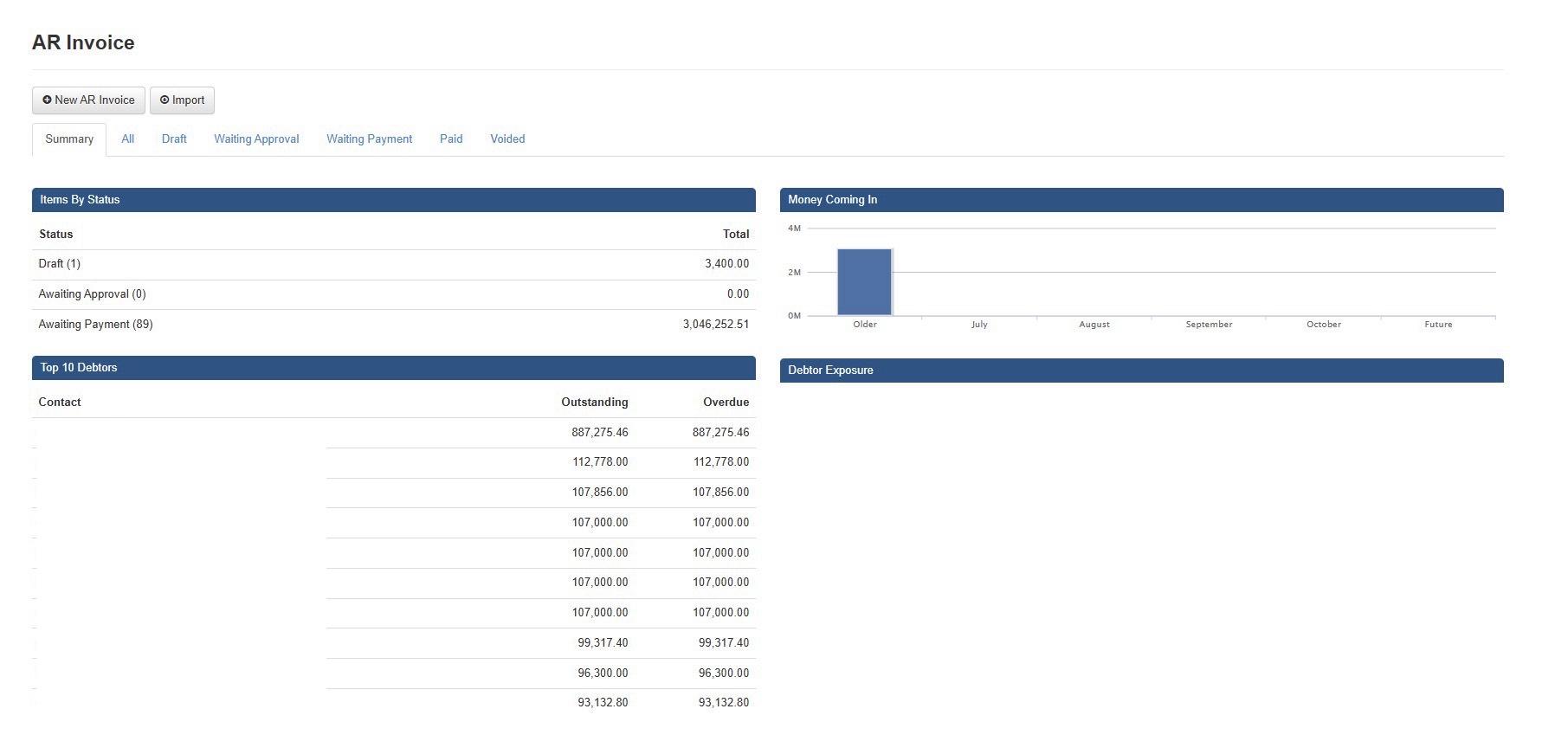Select the Summary tab

click(69, 139)
